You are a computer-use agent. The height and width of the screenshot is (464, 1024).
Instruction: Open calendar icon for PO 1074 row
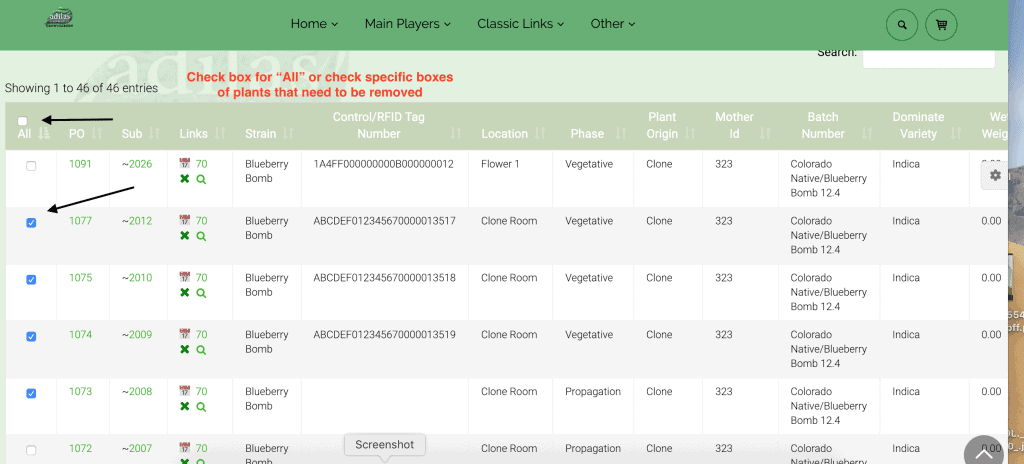[184, 335]
